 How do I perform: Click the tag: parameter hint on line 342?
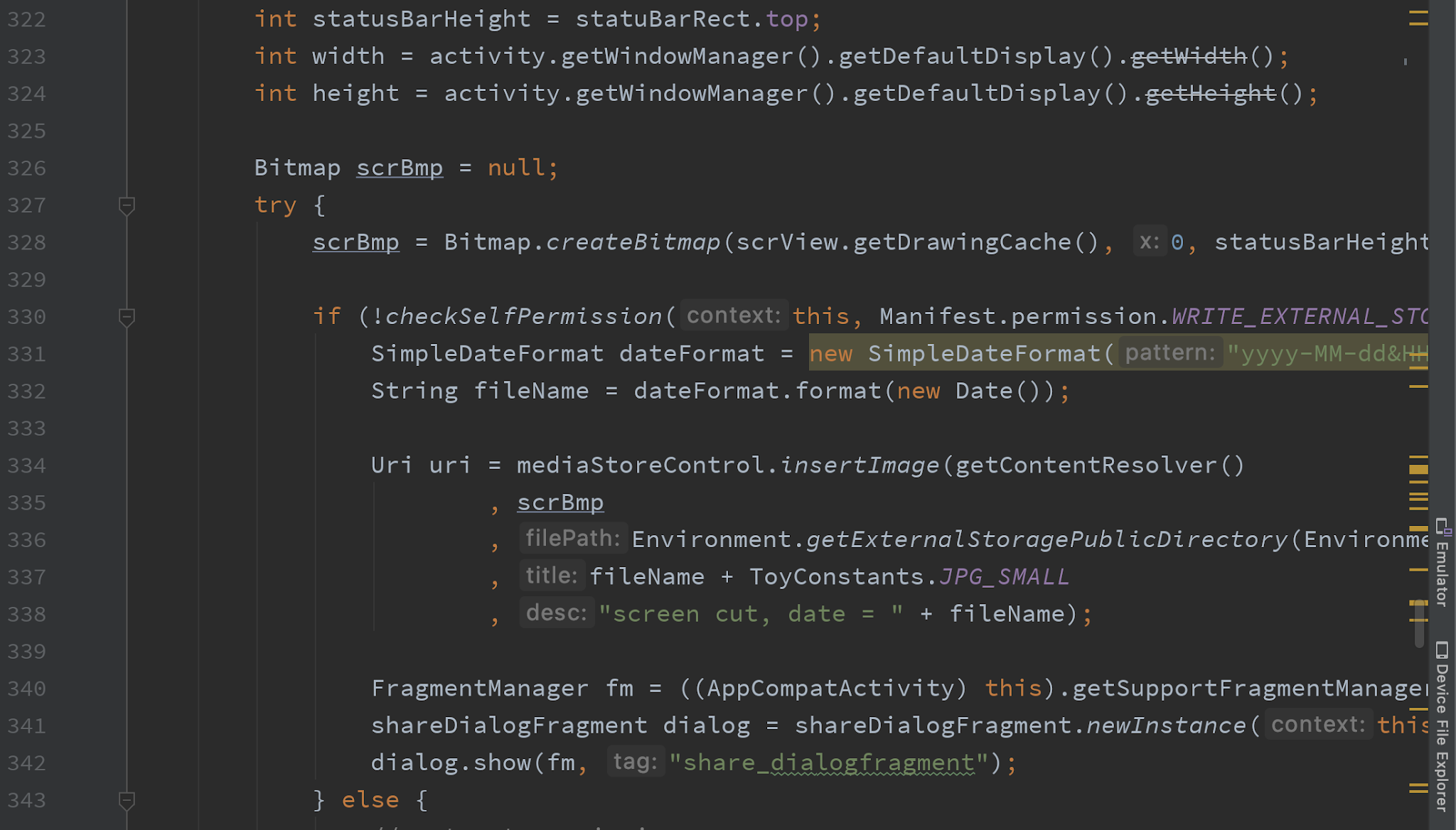(x=636, y=760)
